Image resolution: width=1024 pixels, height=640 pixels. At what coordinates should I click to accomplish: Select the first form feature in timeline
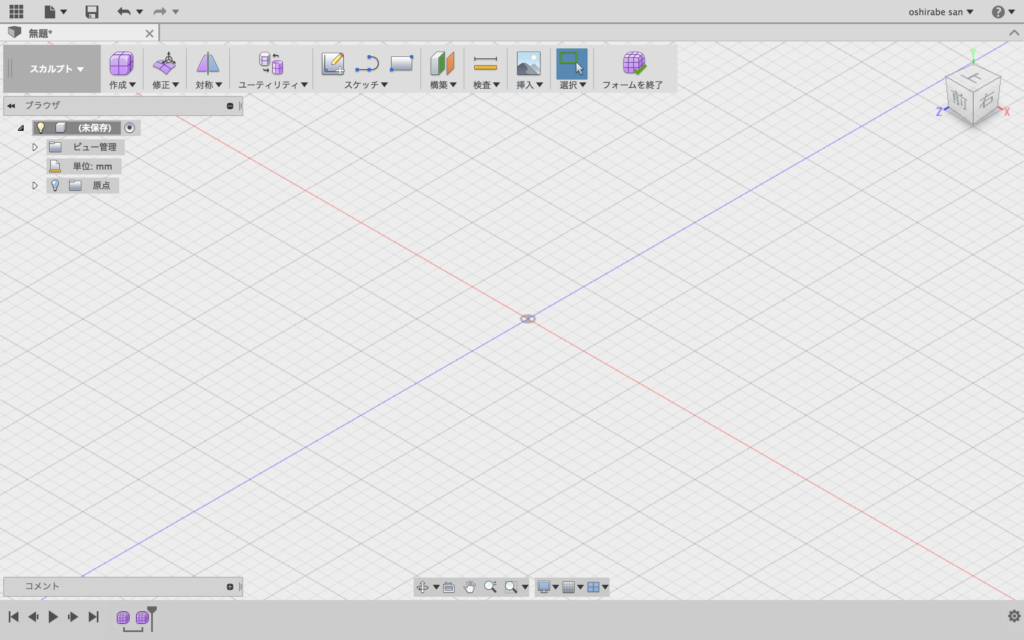[x=123, y=617]
